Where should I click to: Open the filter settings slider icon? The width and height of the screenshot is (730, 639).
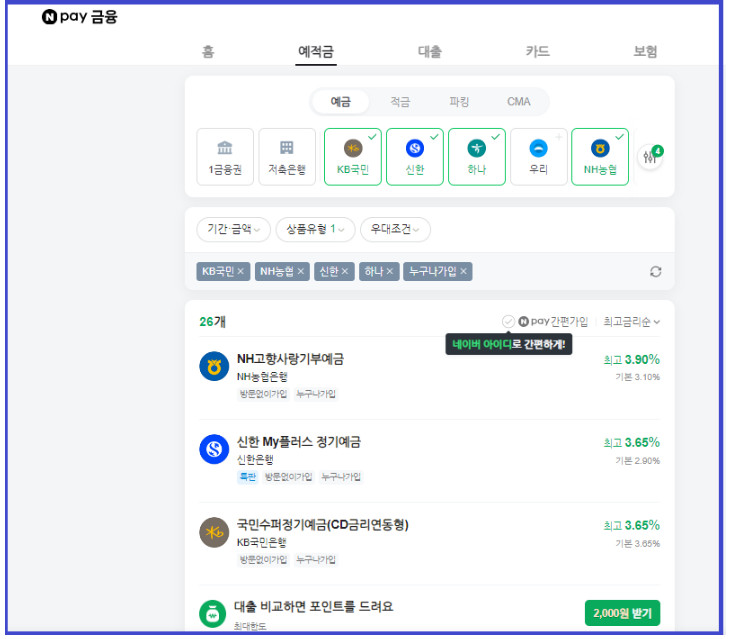coord(650,157)
